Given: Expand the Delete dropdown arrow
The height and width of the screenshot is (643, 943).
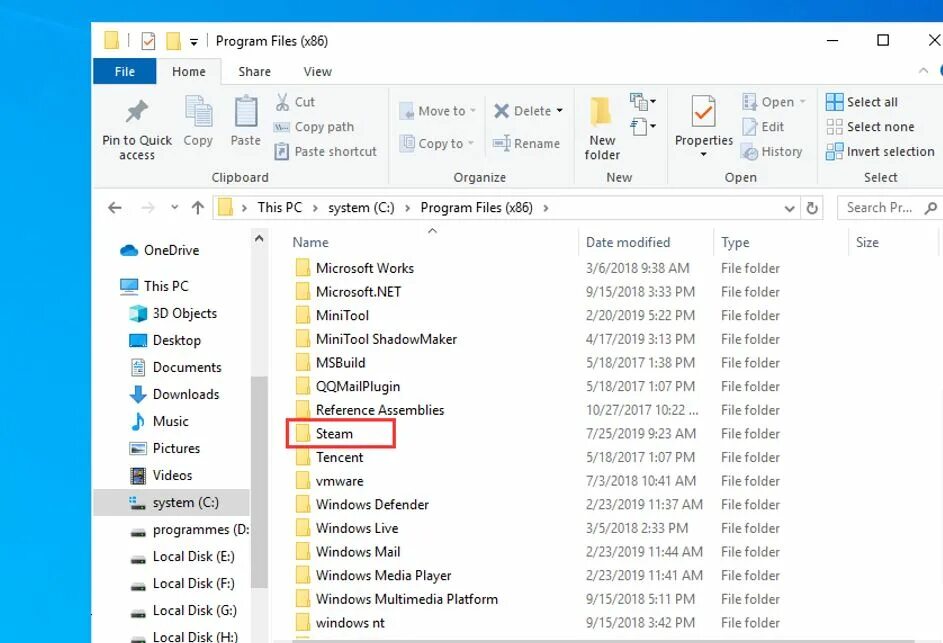Looking at the screenshot, I should coord(559,111).
